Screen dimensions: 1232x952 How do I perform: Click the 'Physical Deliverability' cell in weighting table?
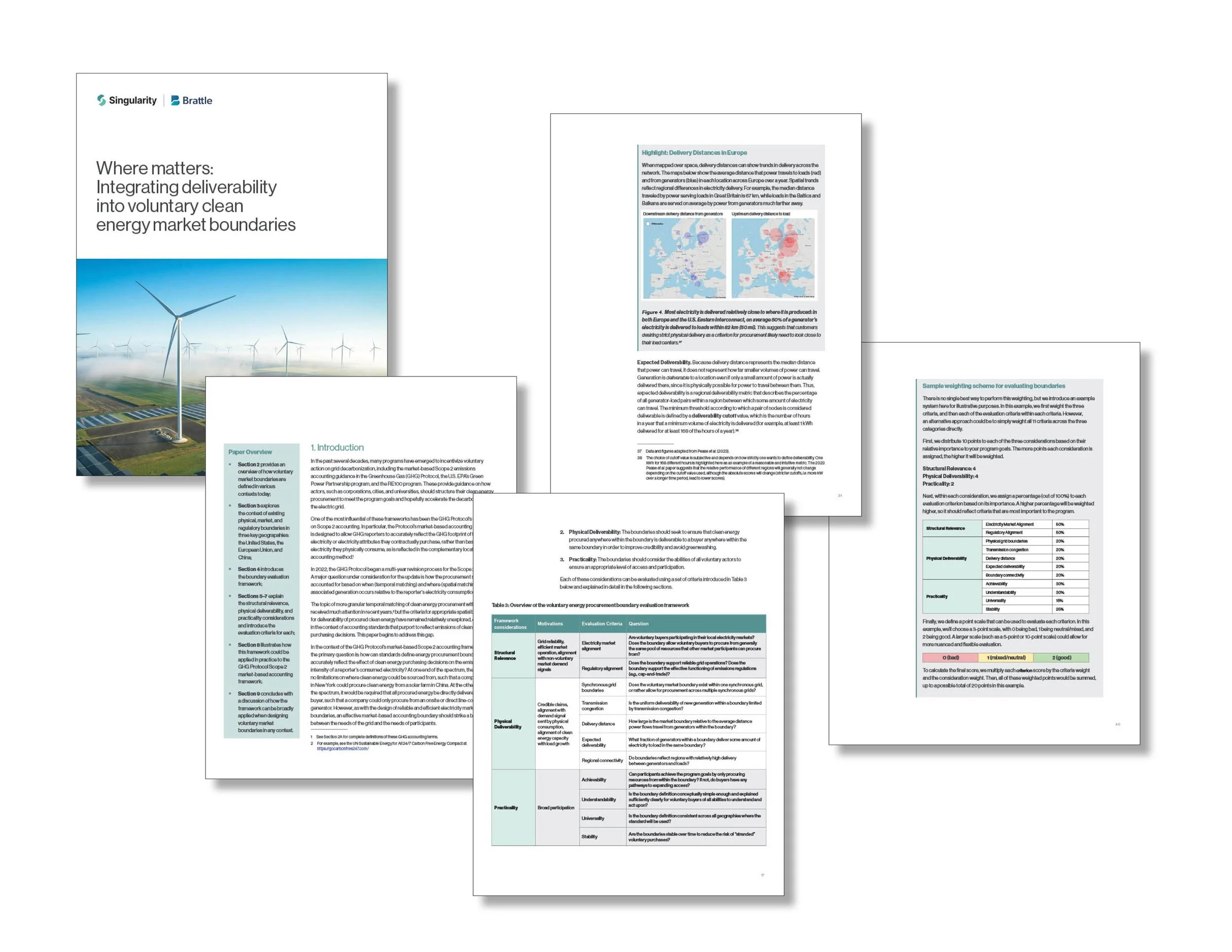coord(946,558)
